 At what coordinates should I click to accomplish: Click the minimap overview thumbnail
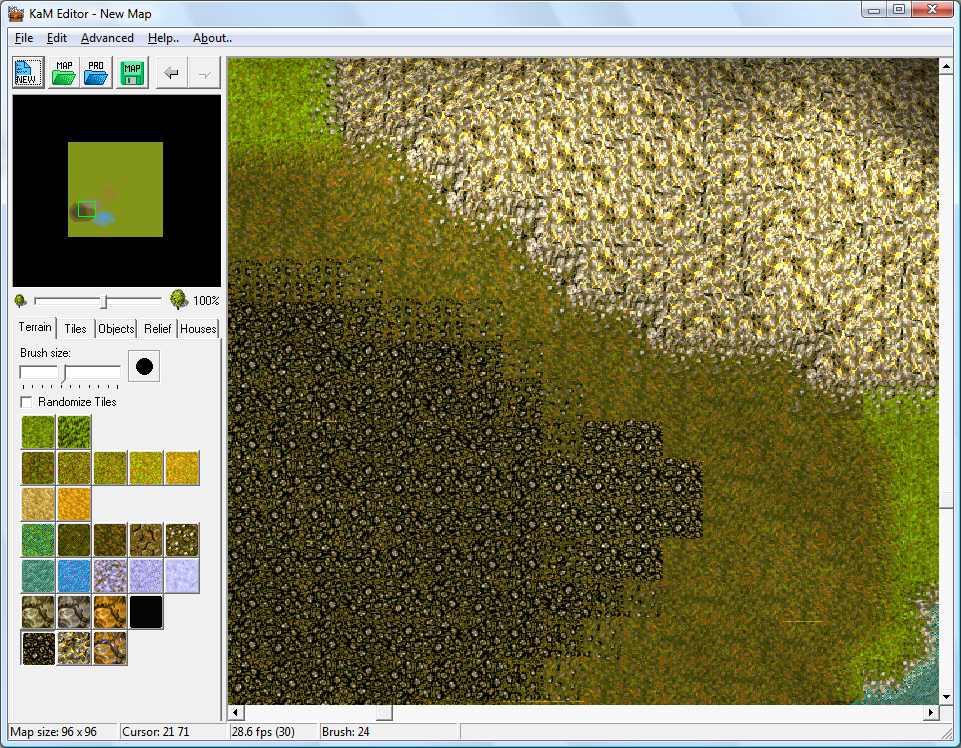coord(116,191)
